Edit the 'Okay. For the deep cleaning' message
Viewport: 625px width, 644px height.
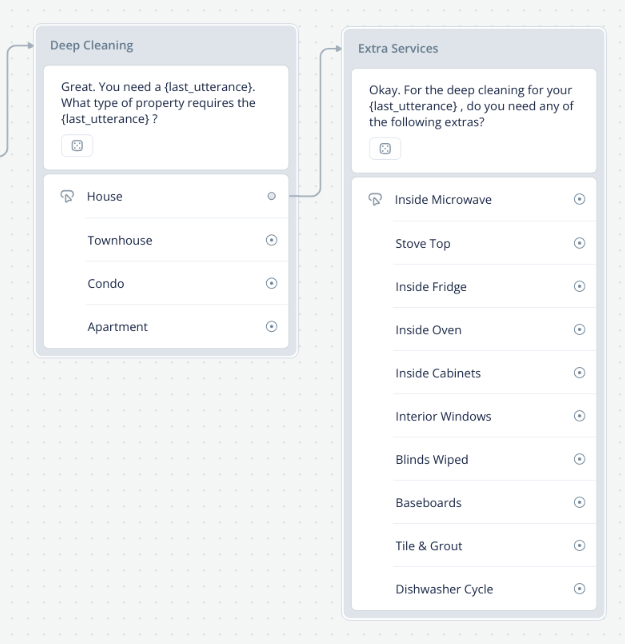pyautogui.click(x=471, y=106)
